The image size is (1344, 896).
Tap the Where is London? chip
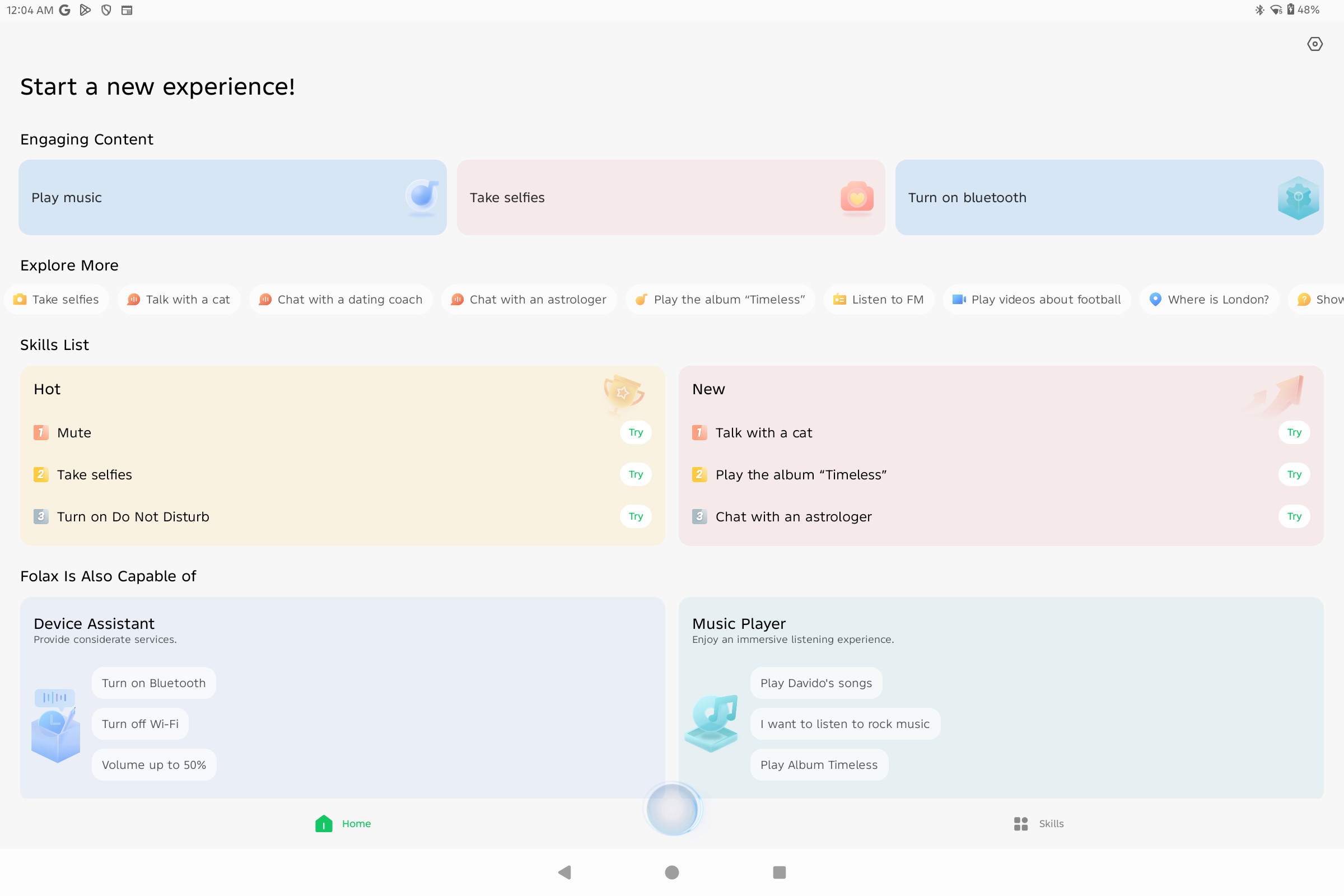tap(1208, 300)
